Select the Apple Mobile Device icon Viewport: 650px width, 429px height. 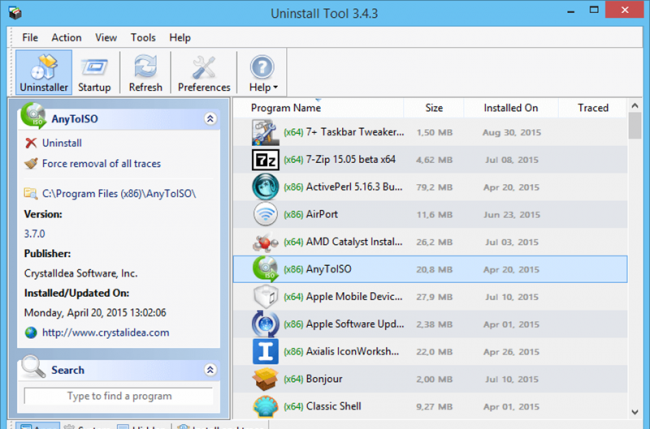click(x=265, y=297)
